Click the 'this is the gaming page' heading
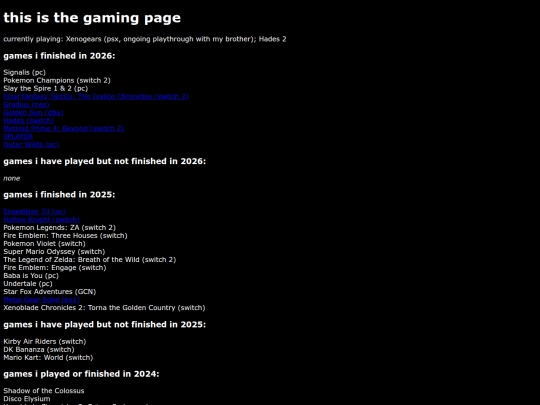Screen dimensions: 540x405 click(x=92, y=18)
